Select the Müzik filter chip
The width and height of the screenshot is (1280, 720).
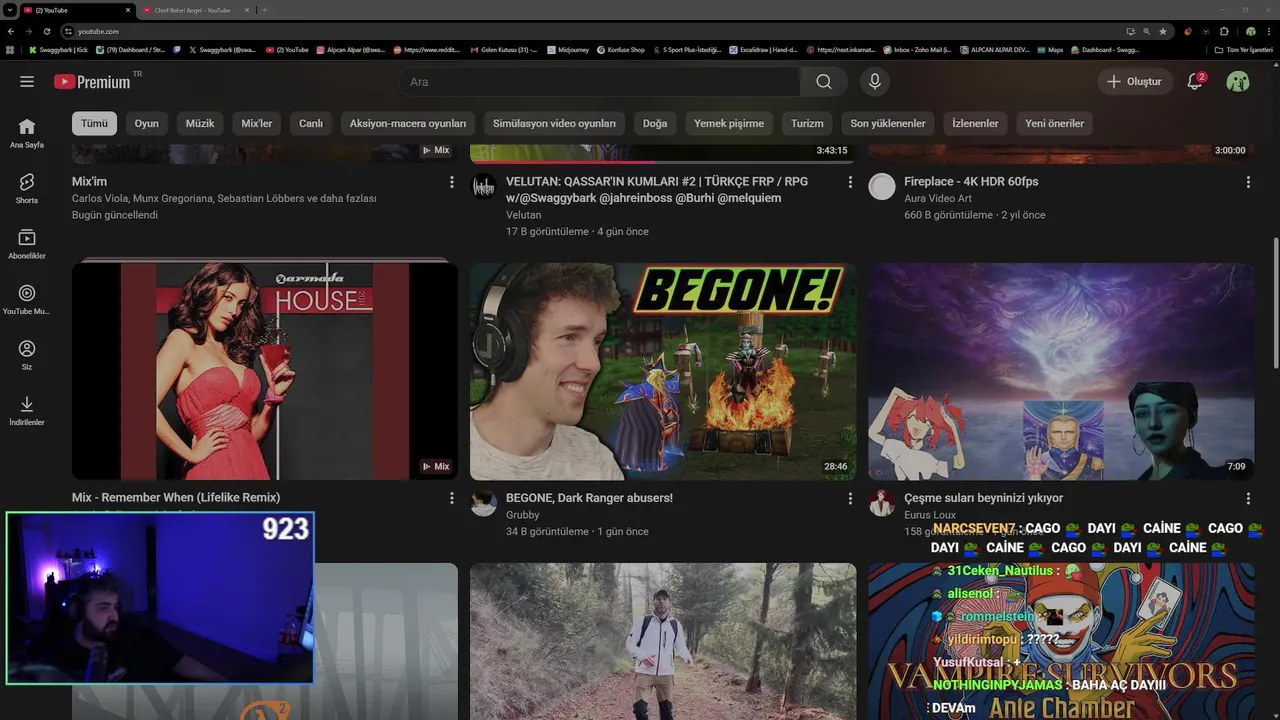click(200, 123)
